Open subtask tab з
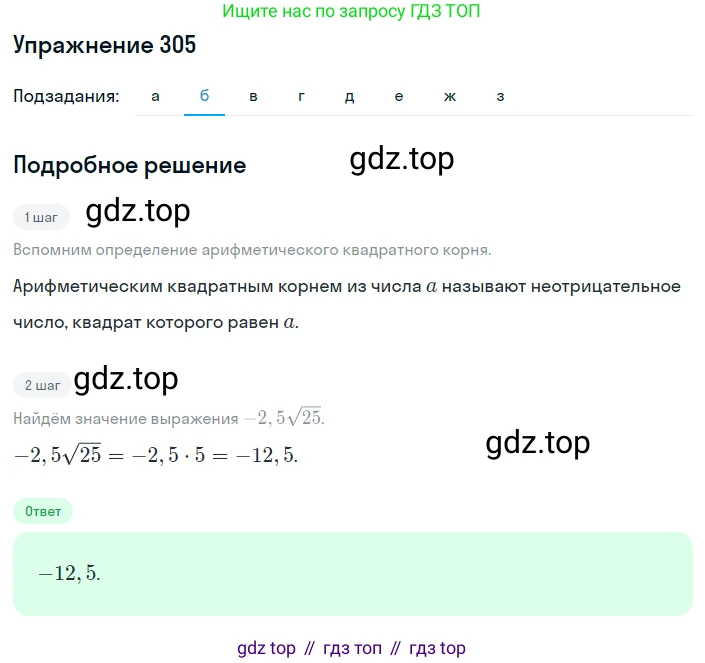This screenshot has height=663, width=705. [x=500, y=96]
